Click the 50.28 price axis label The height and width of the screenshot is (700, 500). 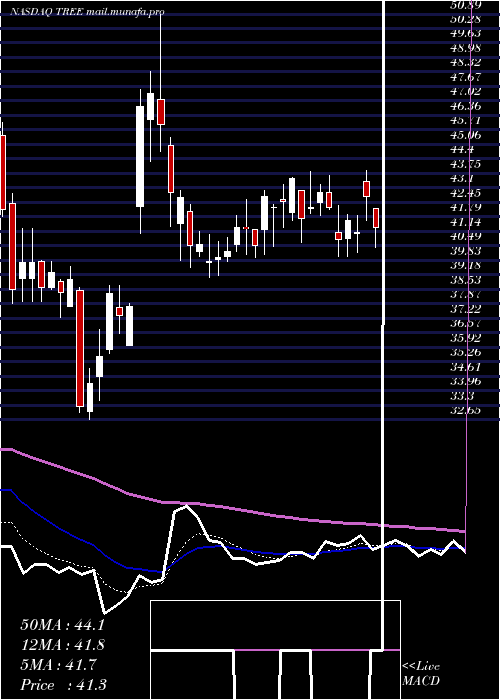point(466,19)
